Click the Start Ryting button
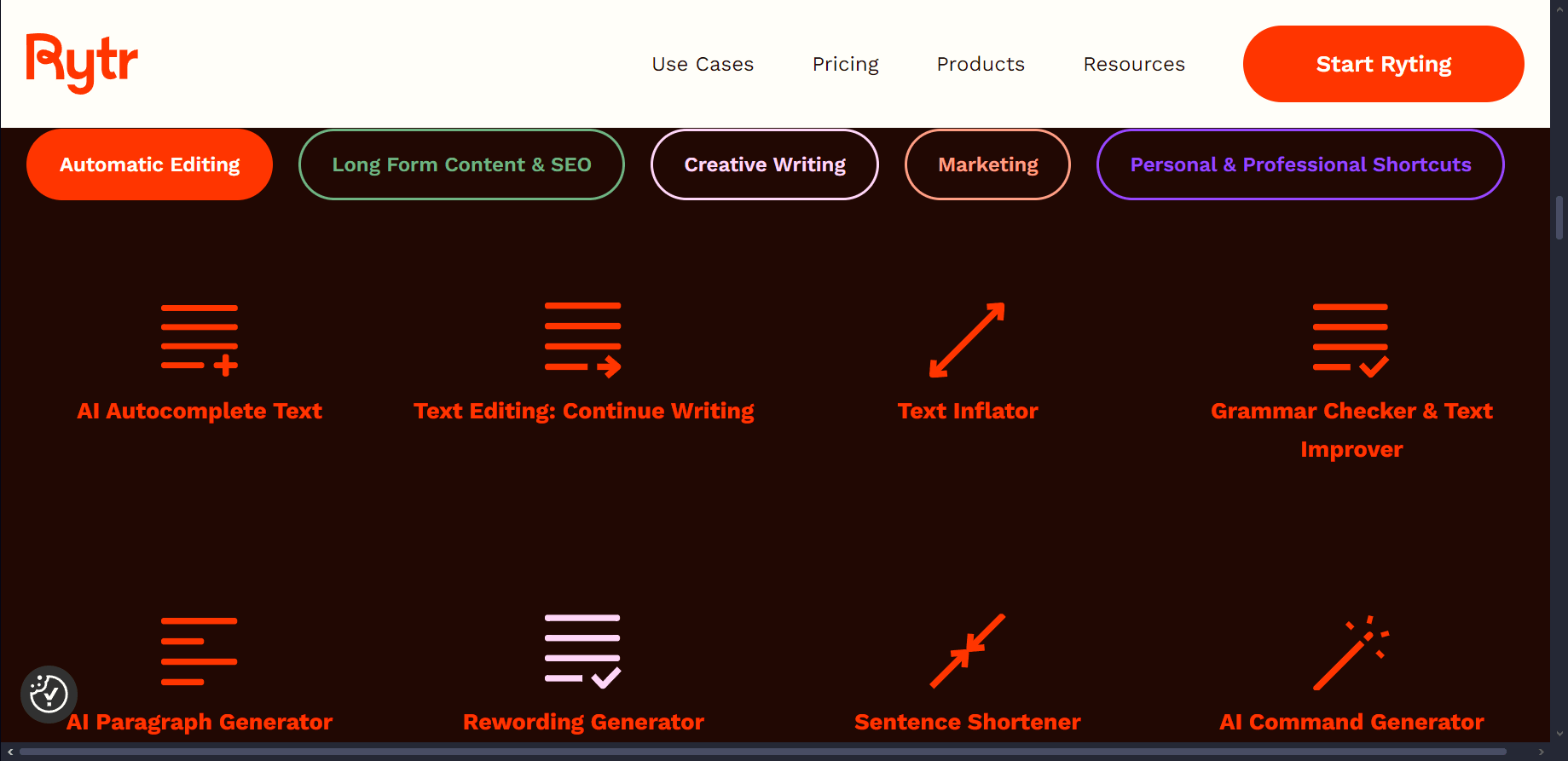Screen dimensions: 1568x761 [1383, 64]
